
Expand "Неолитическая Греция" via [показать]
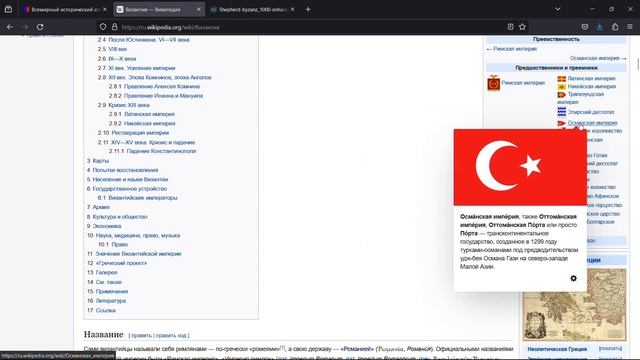[610, 349]
